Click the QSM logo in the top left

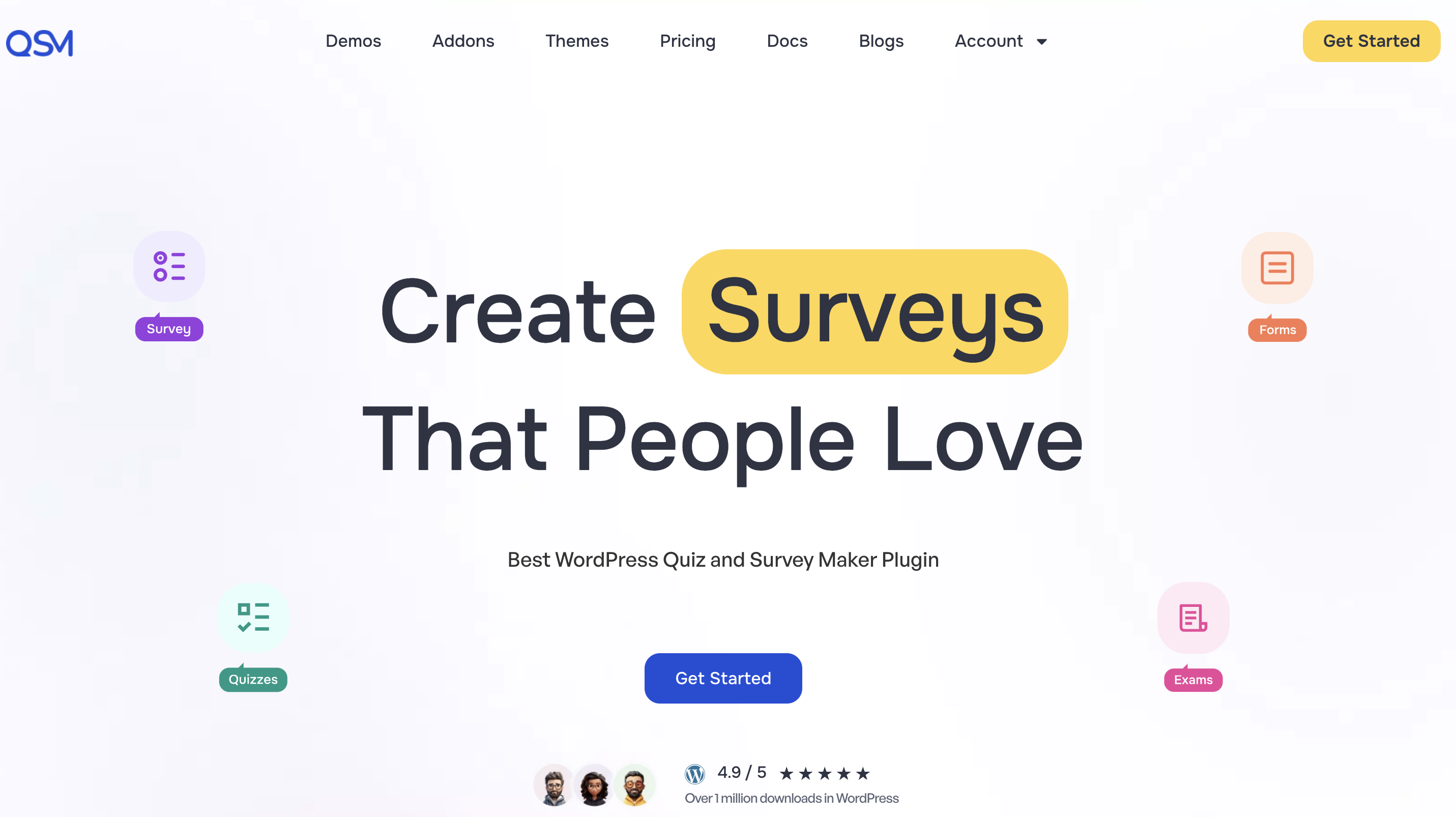40,41
